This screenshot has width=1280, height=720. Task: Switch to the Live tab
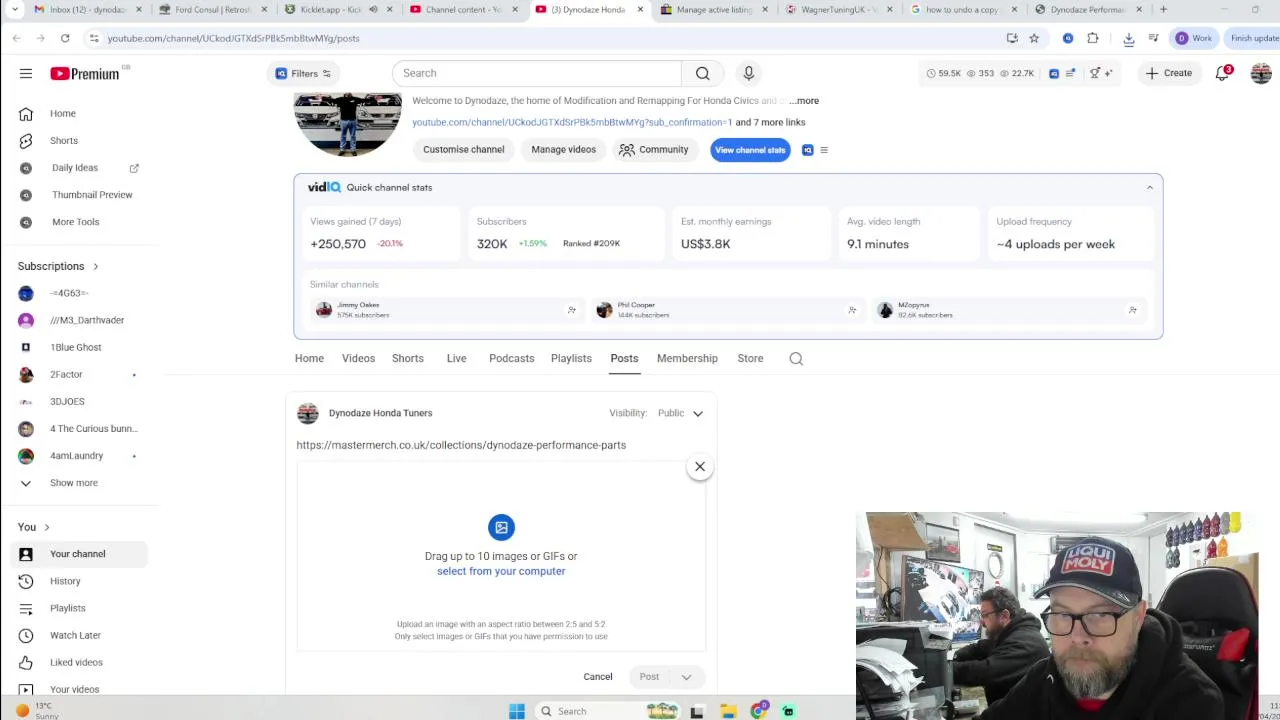click(x=456, y=358)
